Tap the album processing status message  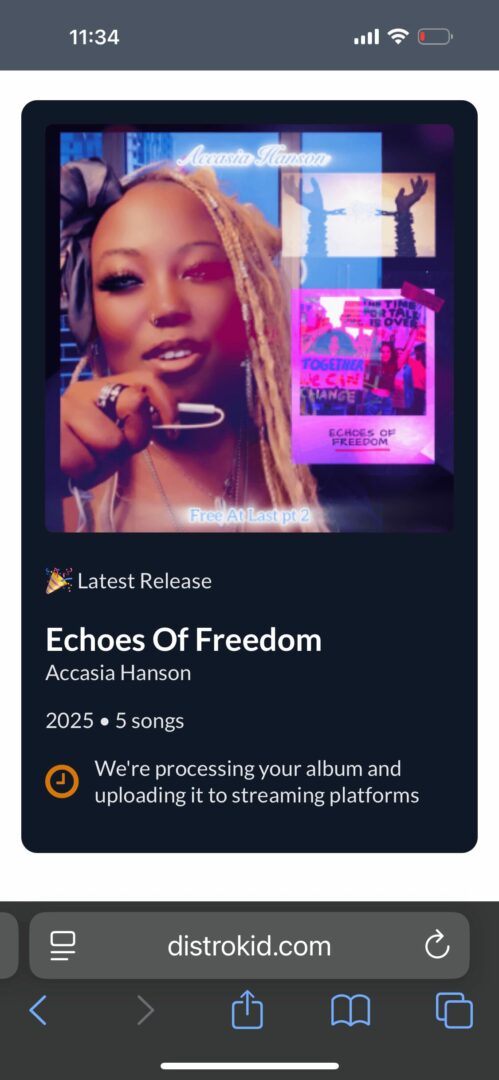point(256,782)
